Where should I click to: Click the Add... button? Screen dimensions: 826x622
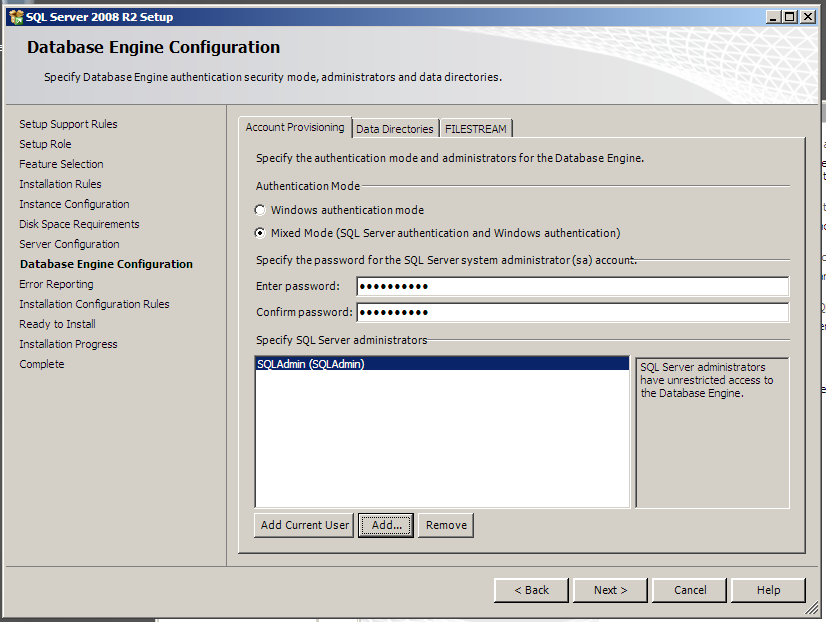click(x=386, y=525)
